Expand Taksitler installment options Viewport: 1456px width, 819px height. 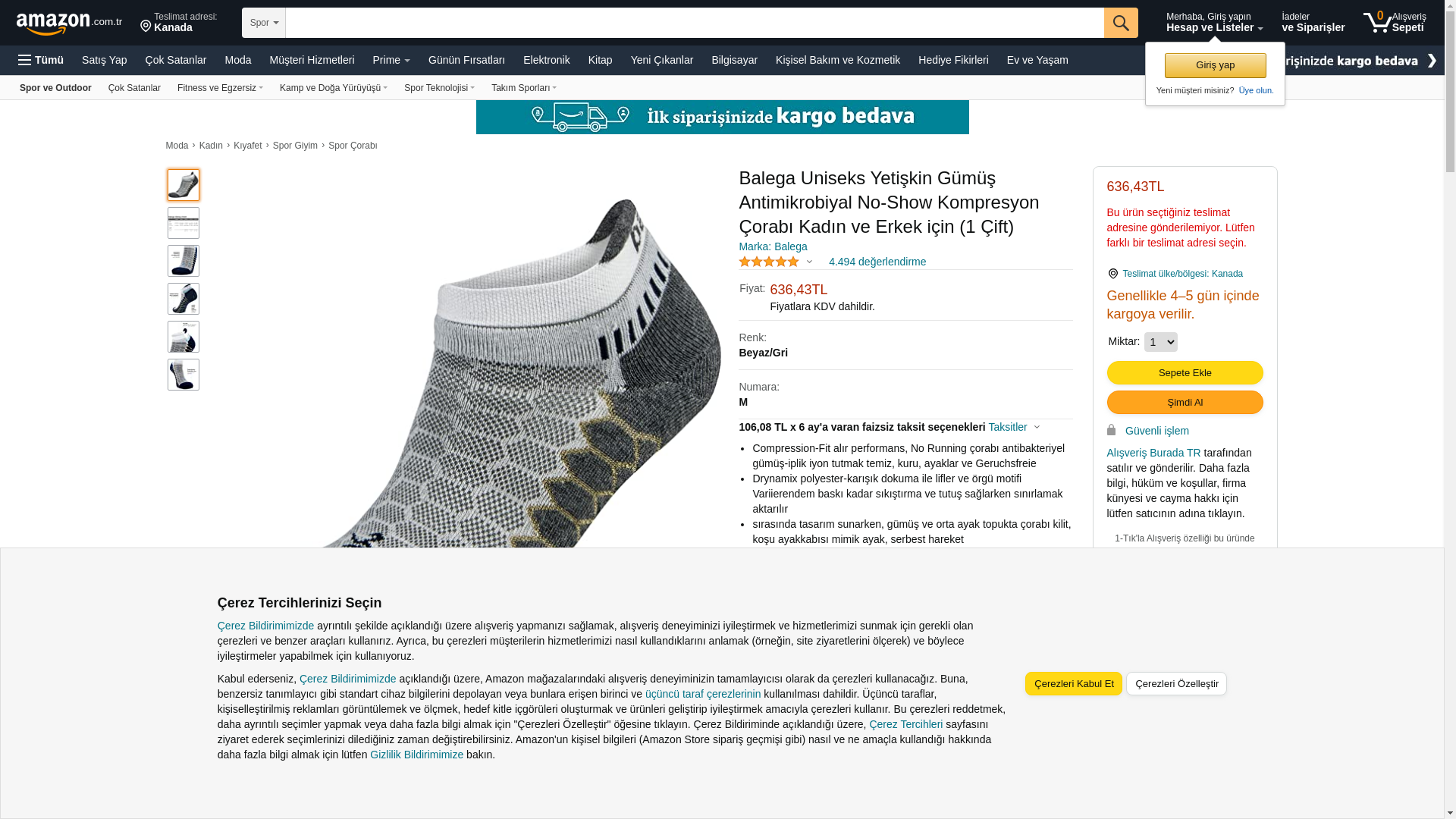pos(1014,427)
